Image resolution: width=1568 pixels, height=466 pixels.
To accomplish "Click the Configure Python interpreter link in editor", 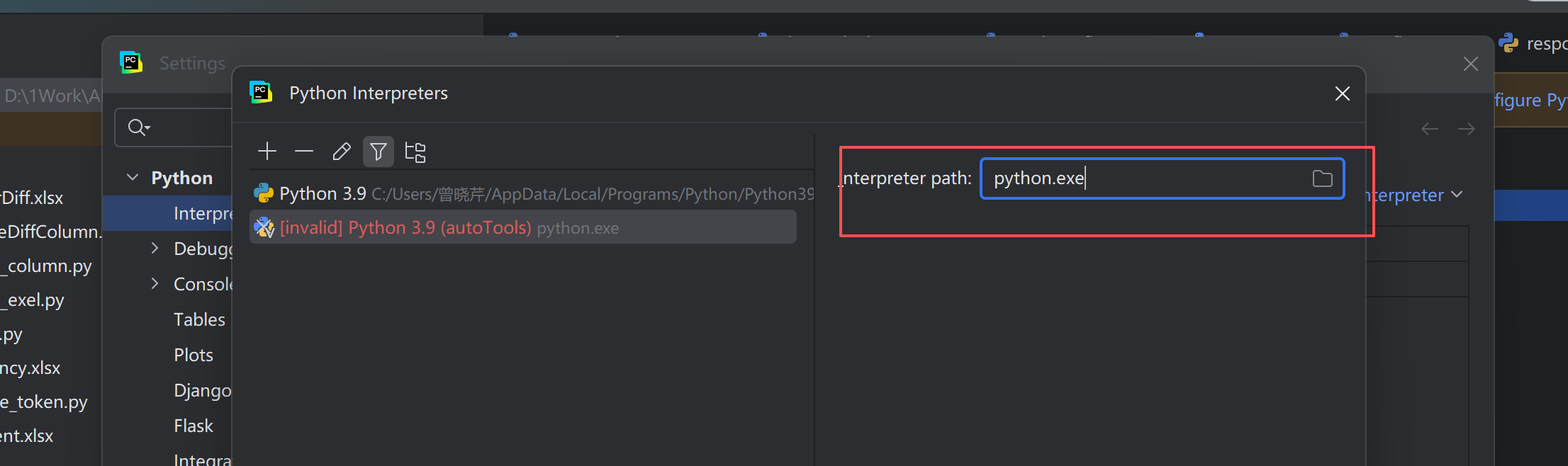I will [1530, 100].
